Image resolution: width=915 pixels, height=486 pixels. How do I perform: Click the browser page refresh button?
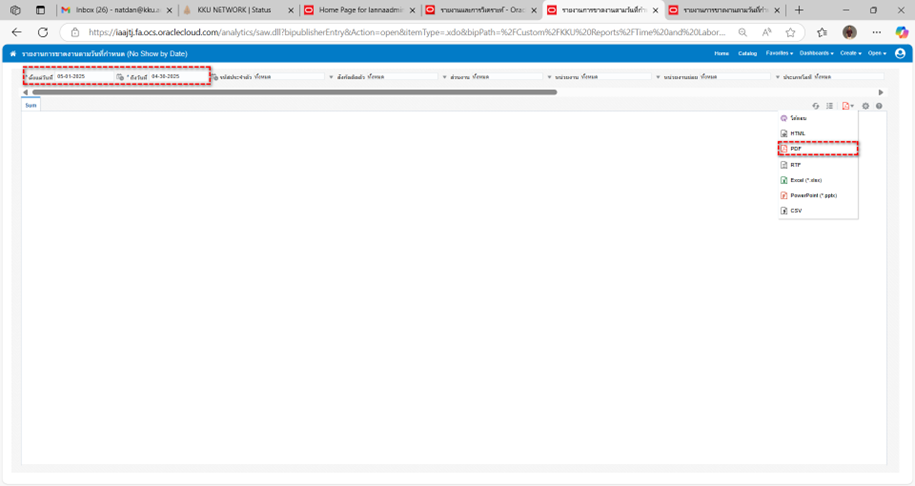[42, 32]
